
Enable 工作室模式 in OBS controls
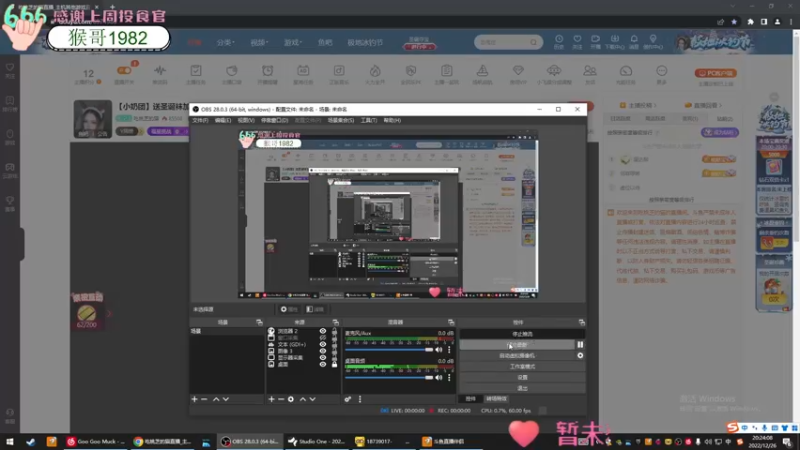522,366
